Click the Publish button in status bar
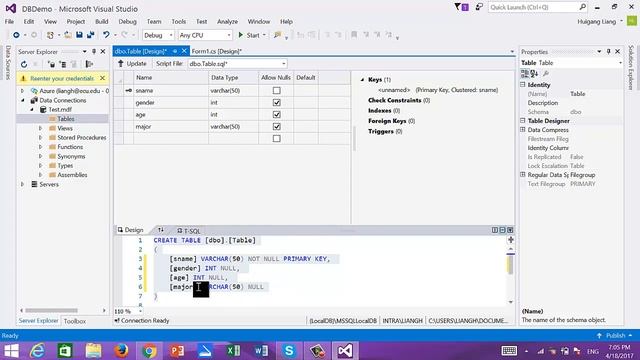This screenshot has width=640, height=360. 615,336
